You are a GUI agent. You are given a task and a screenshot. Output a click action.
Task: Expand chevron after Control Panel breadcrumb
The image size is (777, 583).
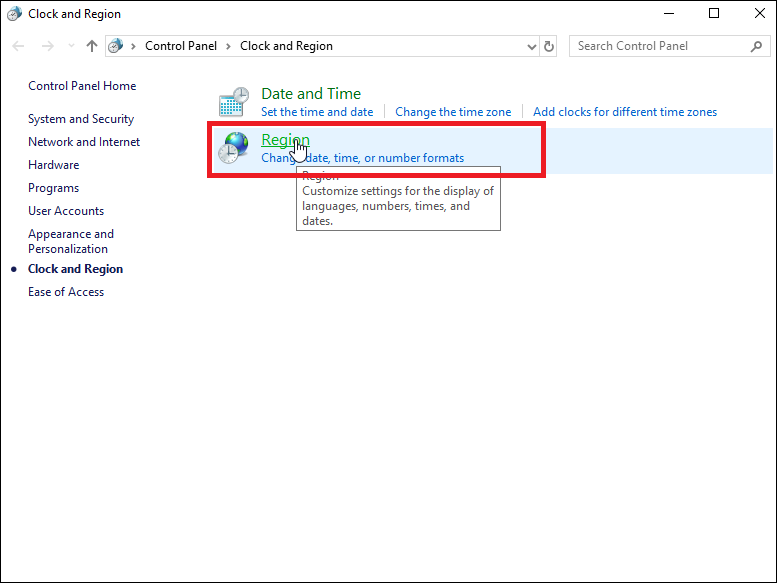[228, 47]
